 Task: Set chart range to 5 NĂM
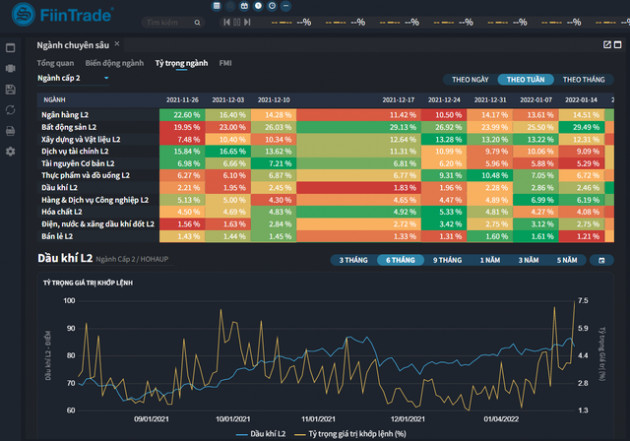click(x=567, y=260)
